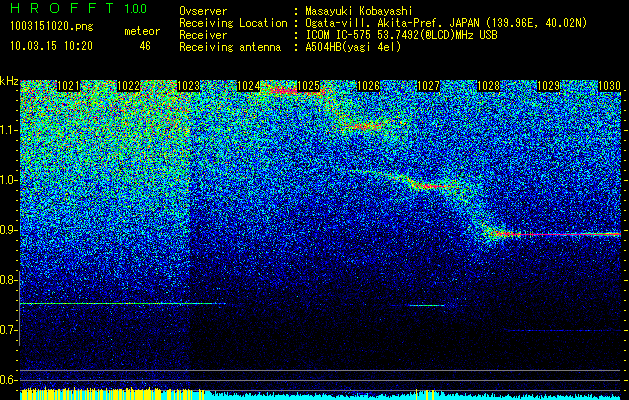Click the 1026 time marker
Image resolution: width=629 pixels, height=400 pixels.
pyautogui.click(x=368, y=86)
